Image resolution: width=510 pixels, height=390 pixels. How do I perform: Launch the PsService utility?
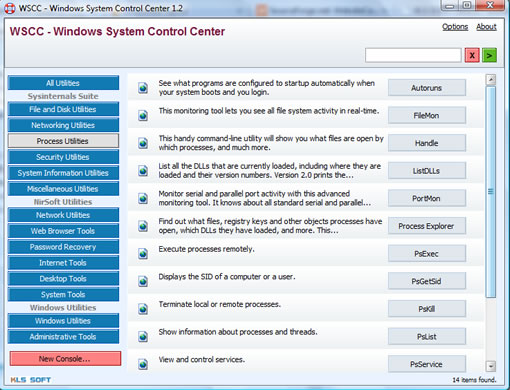426,364
